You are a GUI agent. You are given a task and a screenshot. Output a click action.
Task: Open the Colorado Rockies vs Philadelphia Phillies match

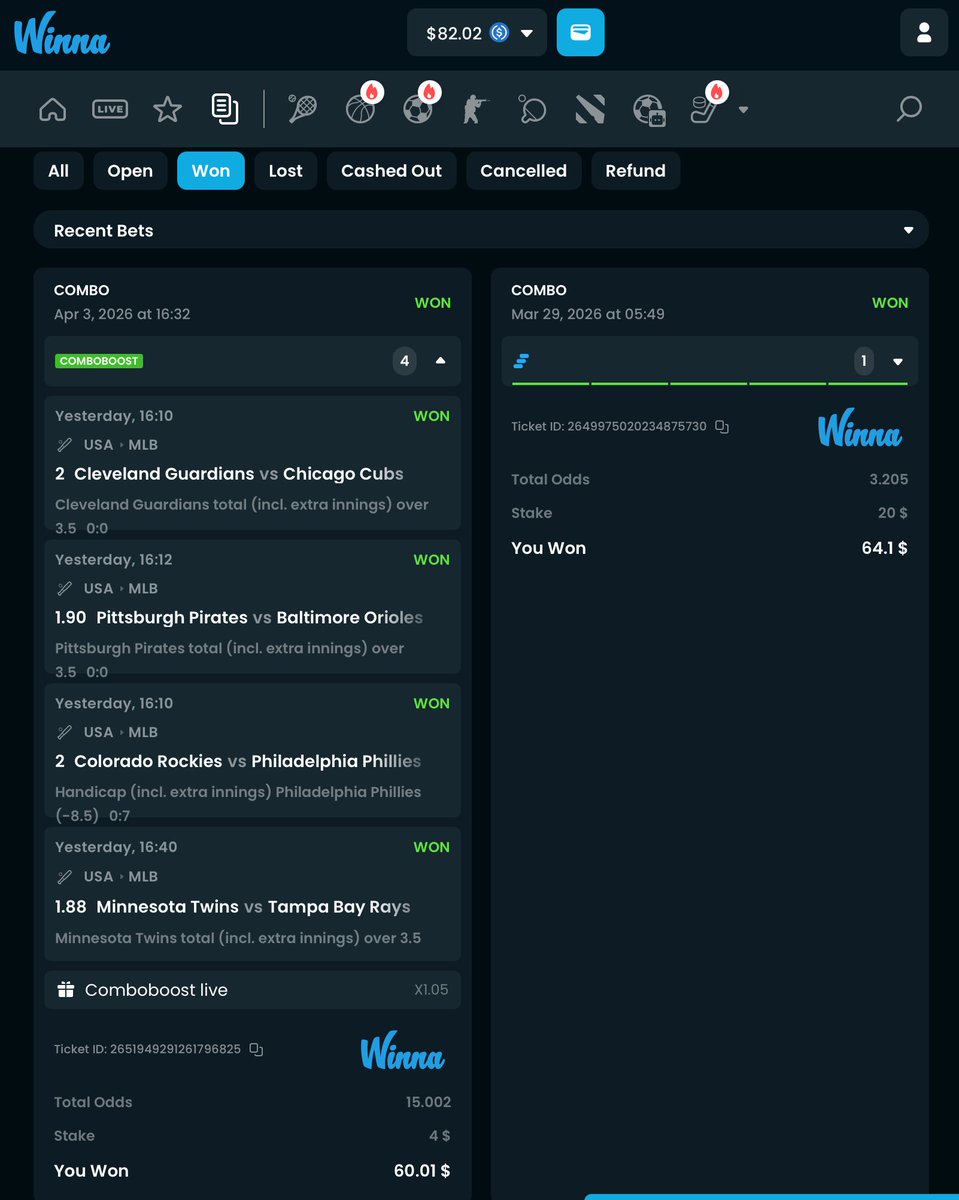(x=248, y=762)
